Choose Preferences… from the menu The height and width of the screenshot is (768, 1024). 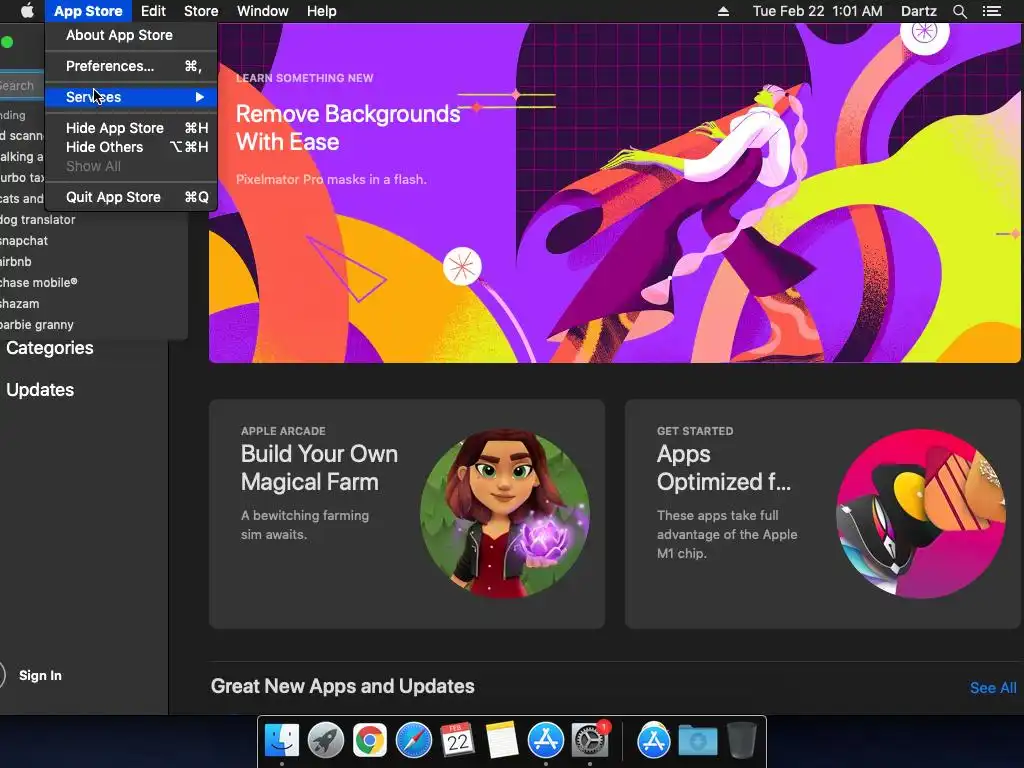(131, 66)
